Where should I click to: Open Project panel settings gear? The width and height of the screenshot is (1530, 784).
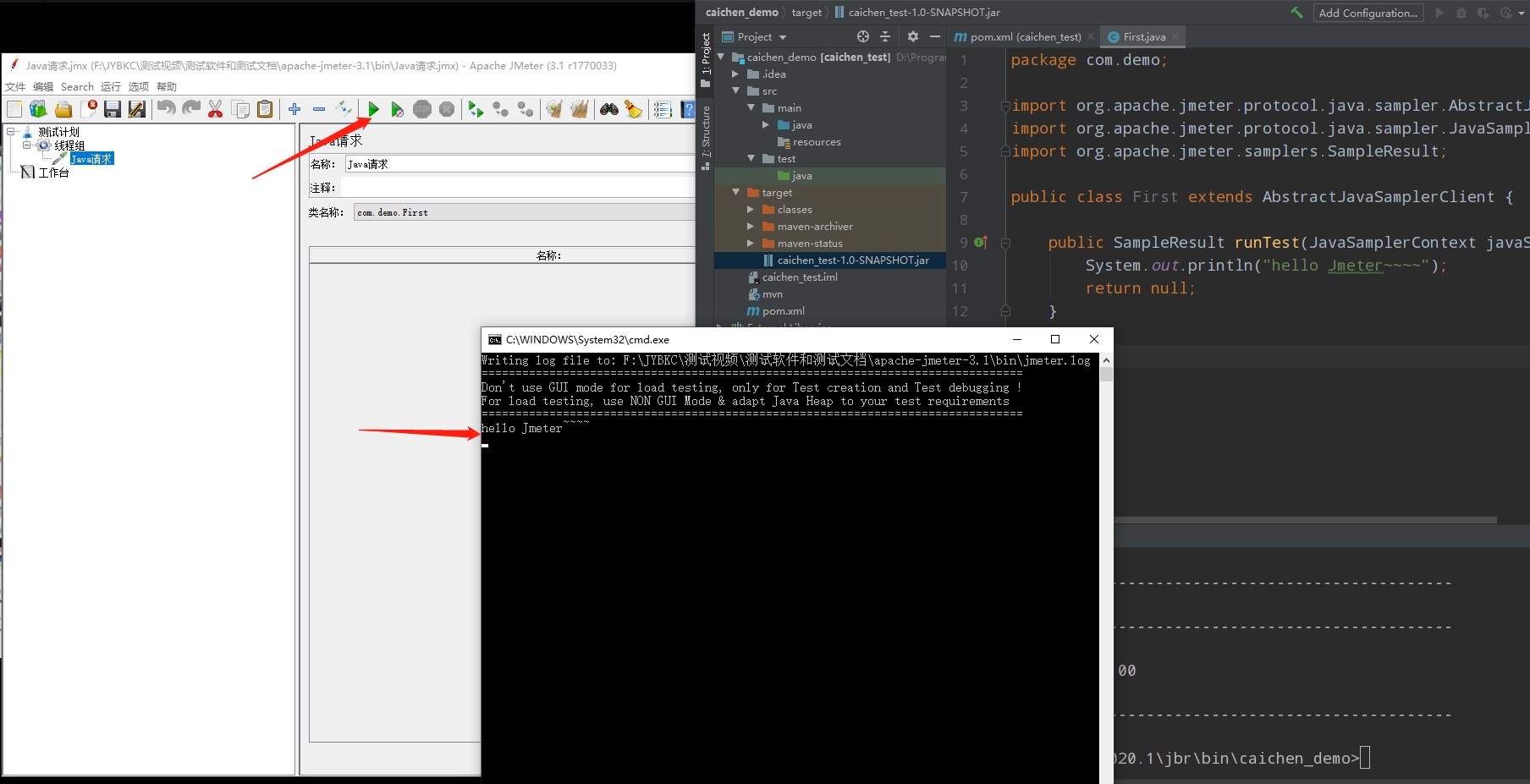[x=912, y=36]
